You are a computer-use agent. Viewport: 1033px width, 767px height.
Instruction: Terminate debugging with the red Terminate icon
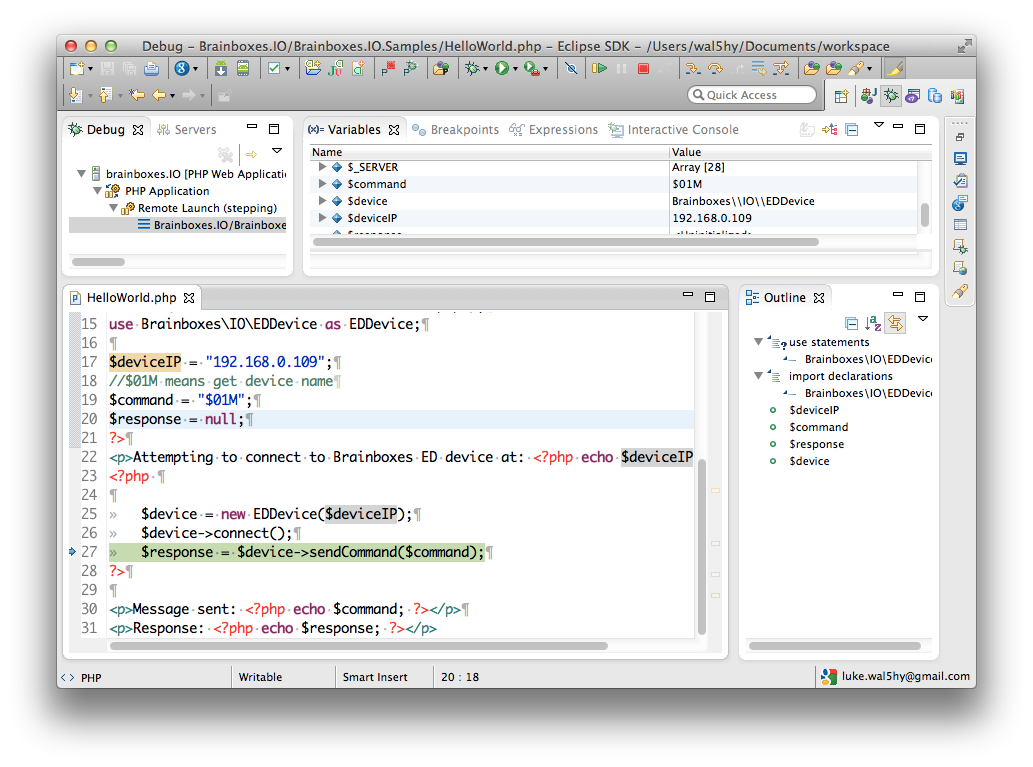pos(643,68)
